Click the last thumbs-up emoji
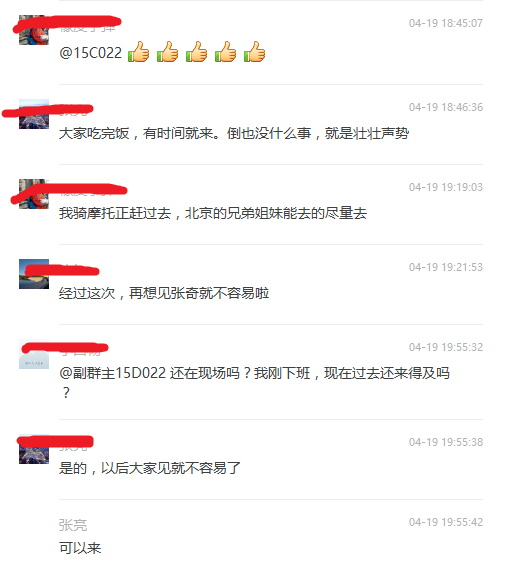The image size is (510, 569). pyautogui.click(x=254, y=52)
